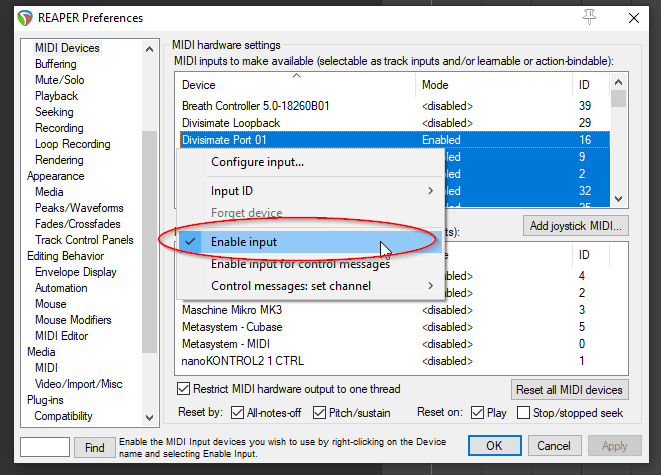Image resolution: width=661 pixels, height=475 pixels.
Task: Open the Mouse Modifiers page
Action: point(73,320)
